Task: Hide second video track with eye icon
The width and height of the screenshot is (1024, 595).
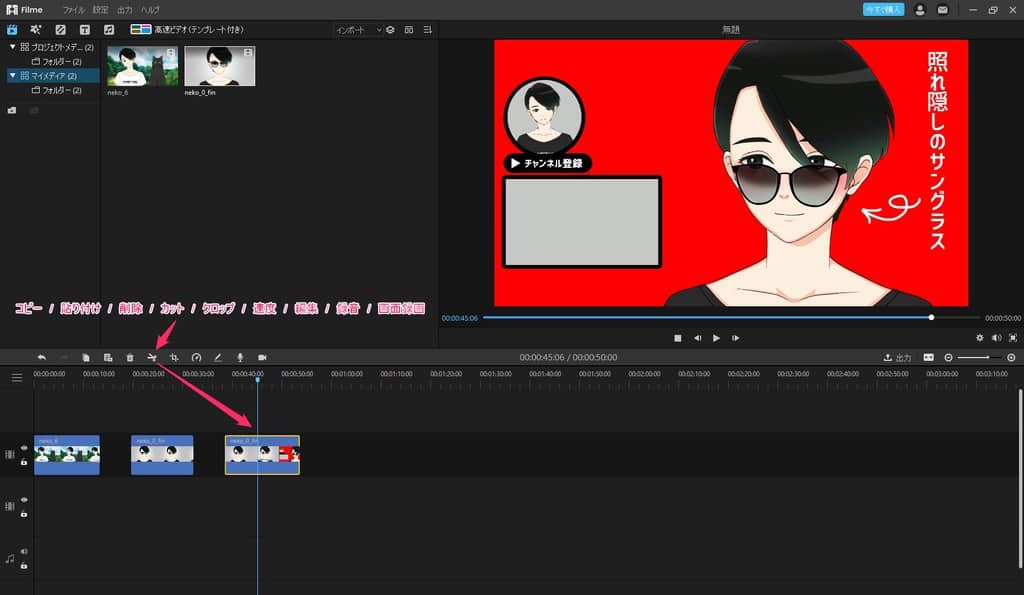Action: 24,500
